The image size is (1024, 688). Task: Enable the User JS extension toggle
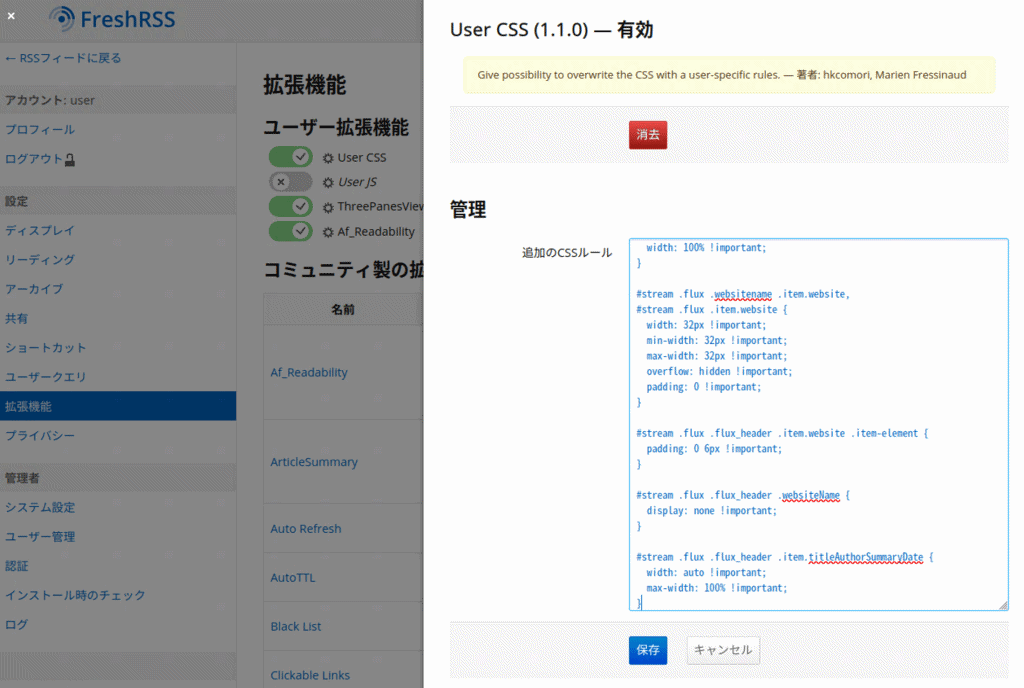[290, 182]
